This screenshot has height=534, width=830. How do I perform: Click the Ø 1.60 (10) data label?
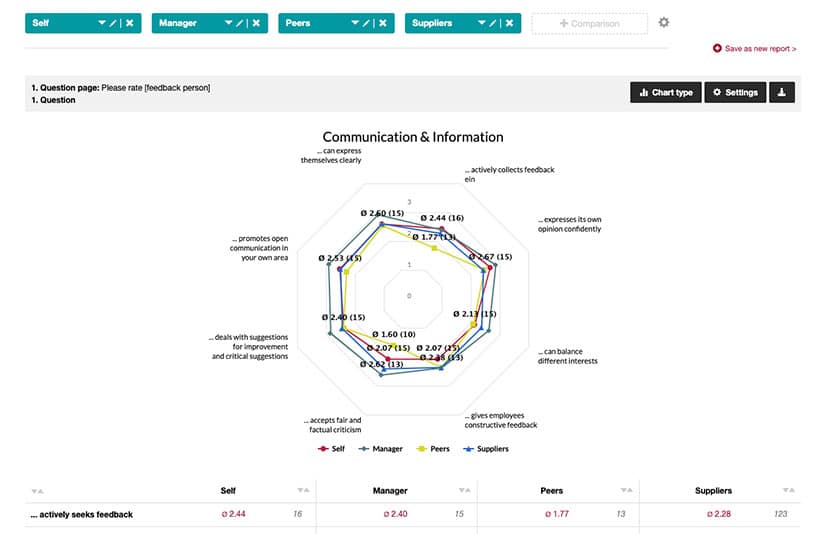coord(394,334)
